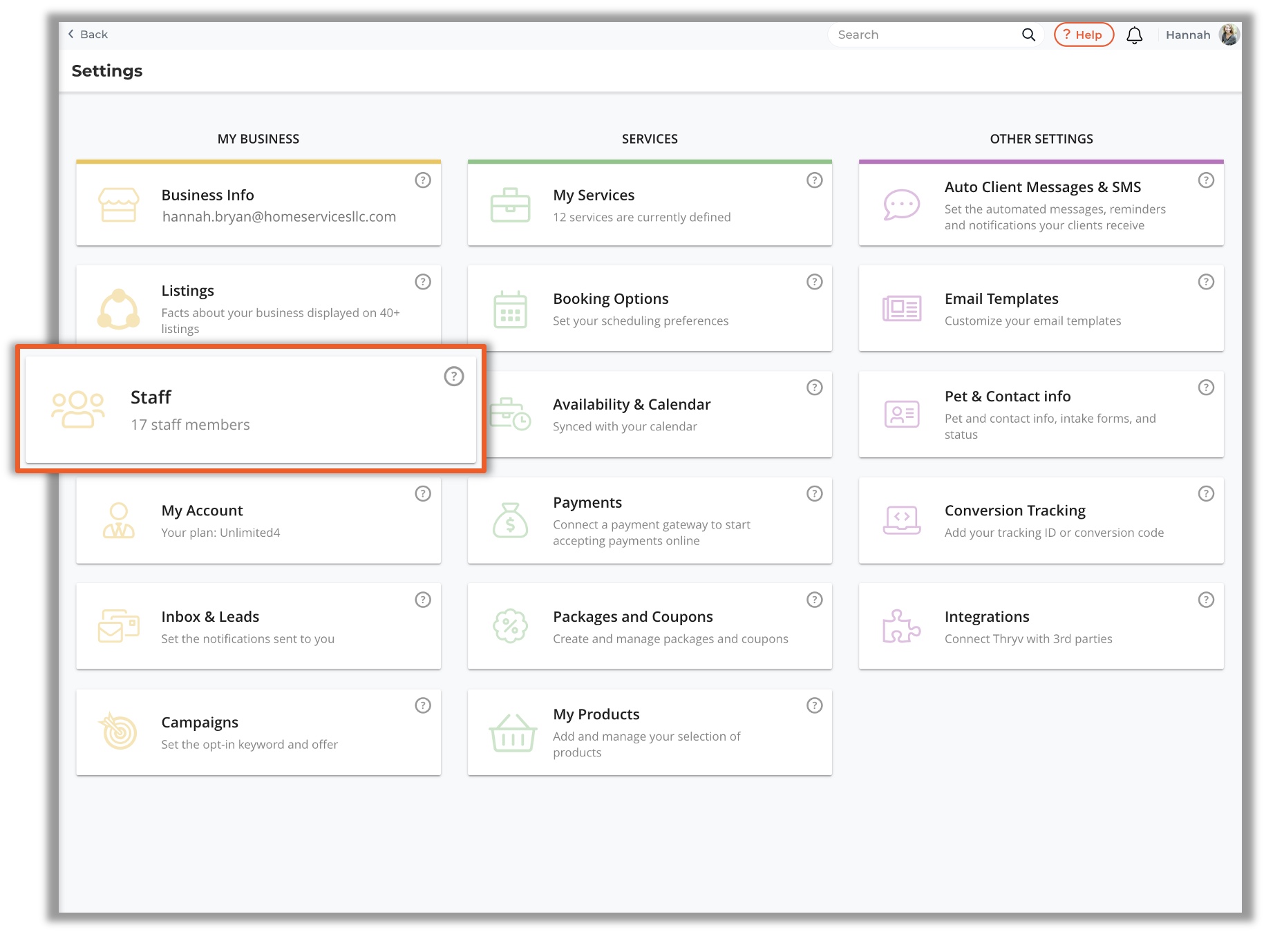Open My Account settings title

[202, 511]
